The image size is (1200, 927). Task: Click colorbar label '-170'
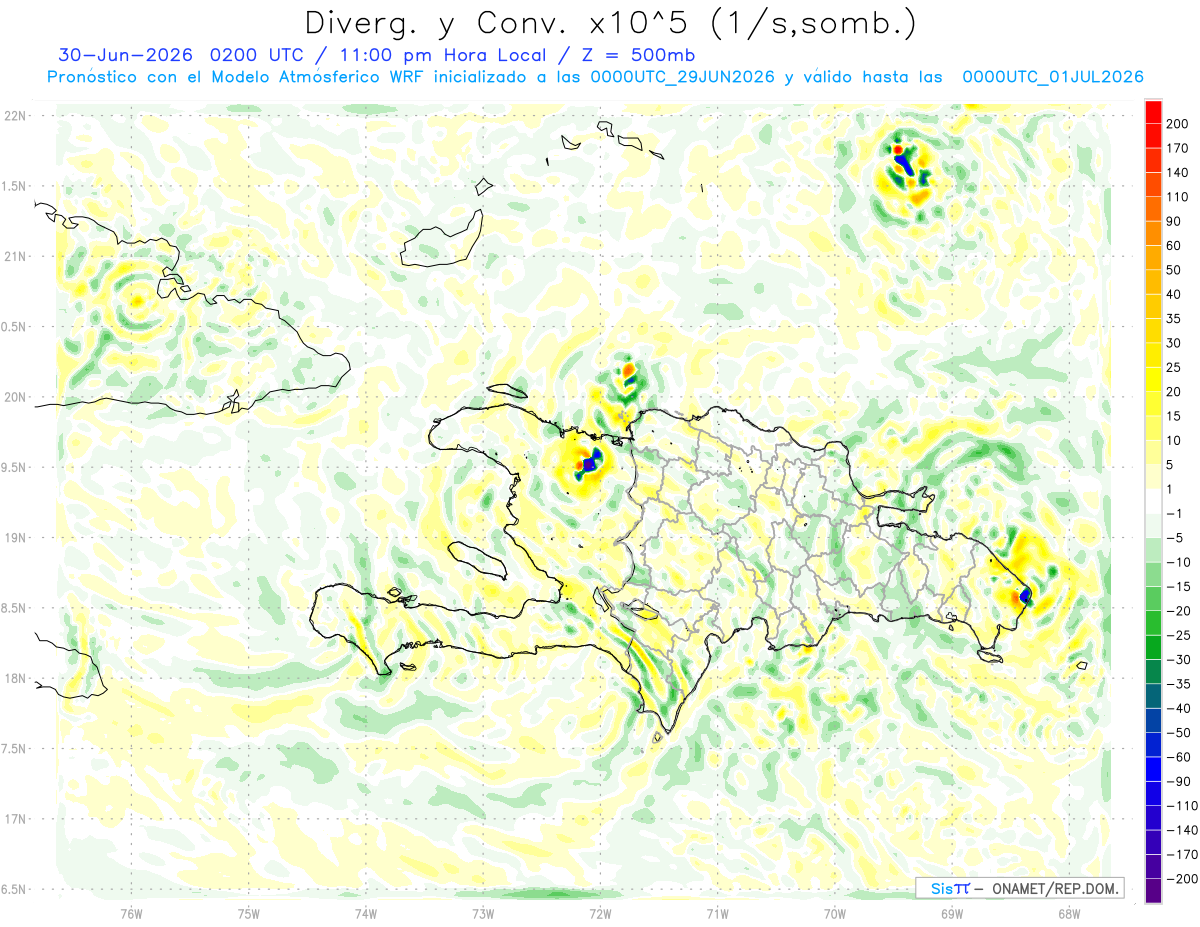[x=1181, y=855]
